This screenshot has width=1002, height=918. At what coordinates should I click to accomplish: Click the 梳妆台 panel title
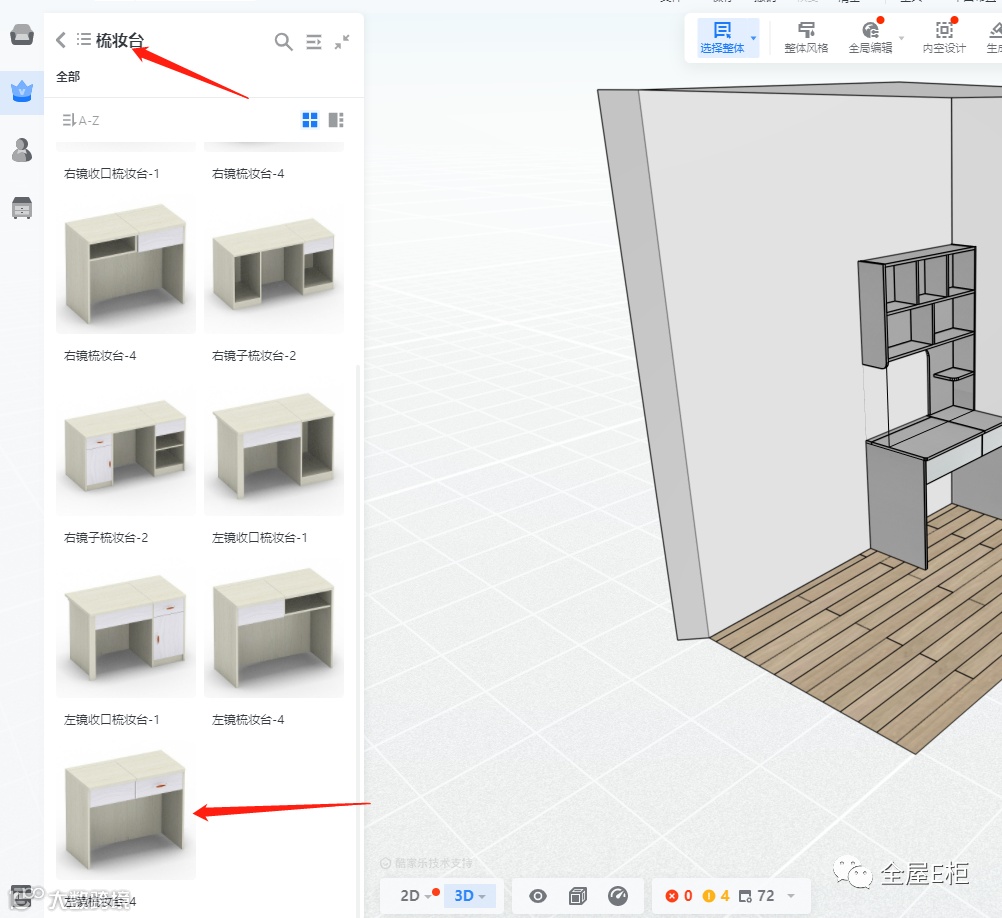pyautogui.click(x=119, y=40)
